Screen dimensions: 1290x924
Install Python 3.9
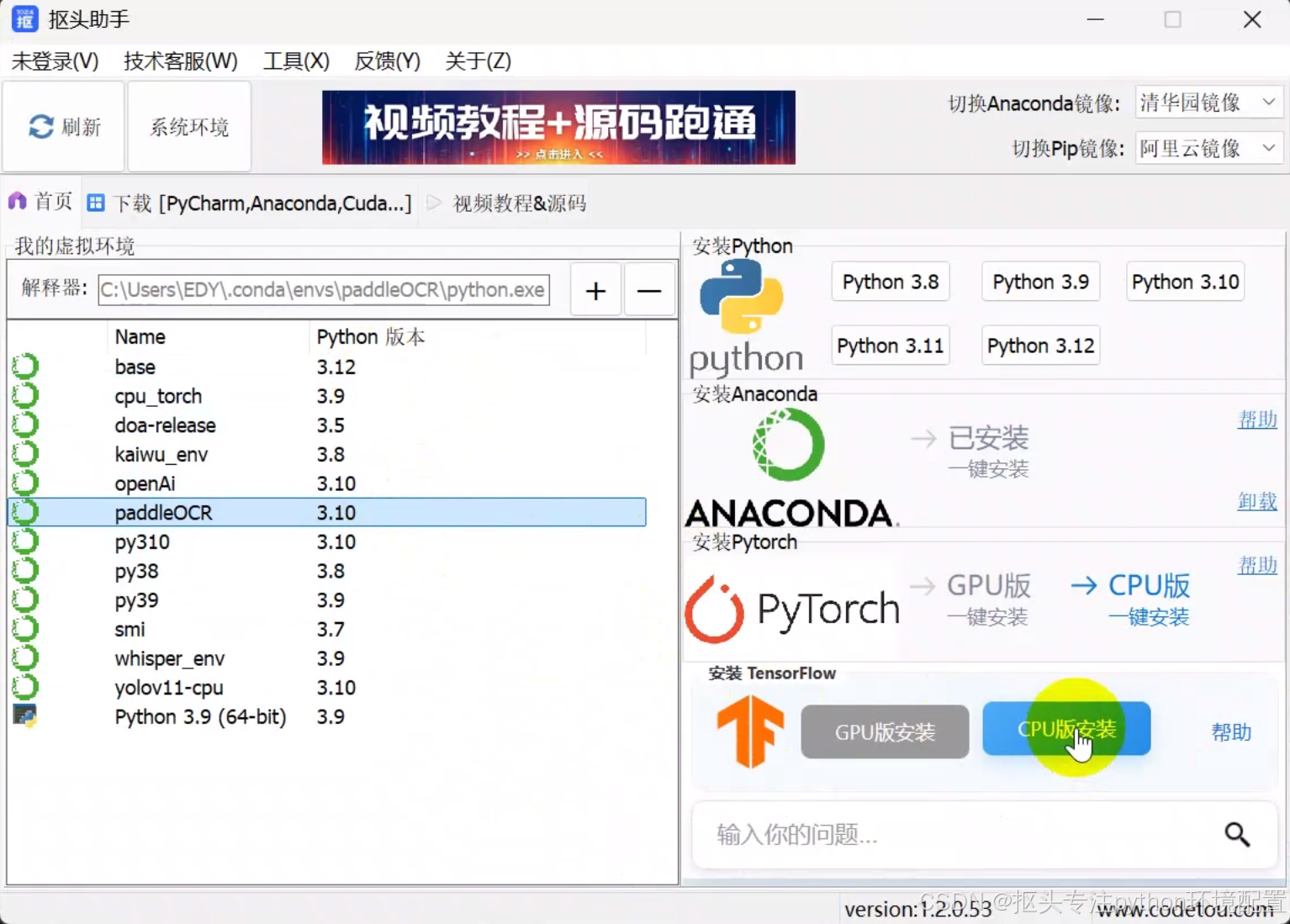click(1040, 282)
